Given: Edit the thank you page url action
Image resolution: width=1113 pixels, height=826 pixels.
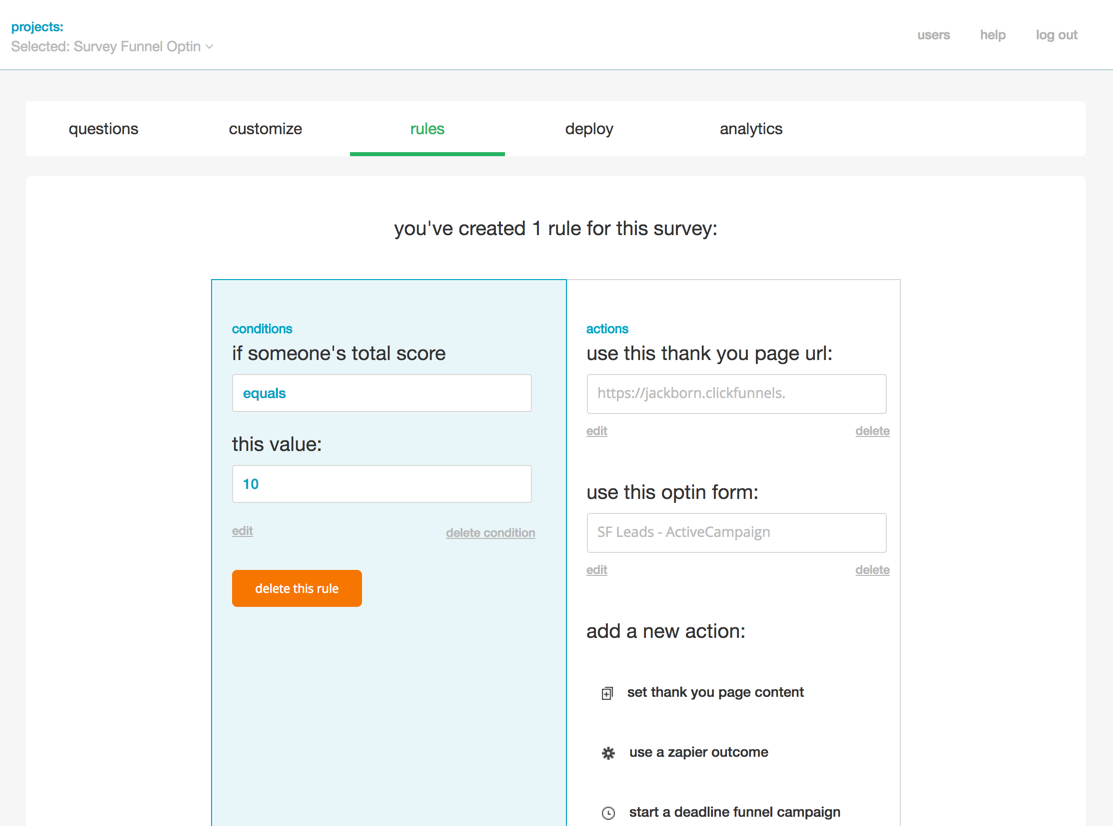Looking at the screenshot, I should [x=596, y=431].
